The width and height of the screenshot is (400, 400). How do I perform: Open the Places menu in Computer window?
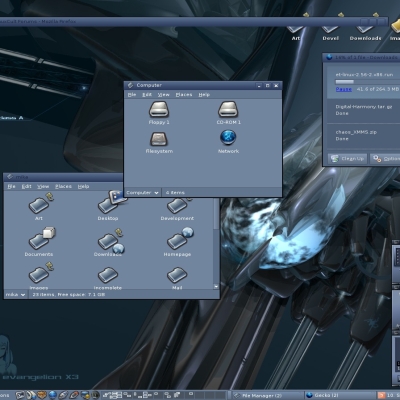coord(184,95)
